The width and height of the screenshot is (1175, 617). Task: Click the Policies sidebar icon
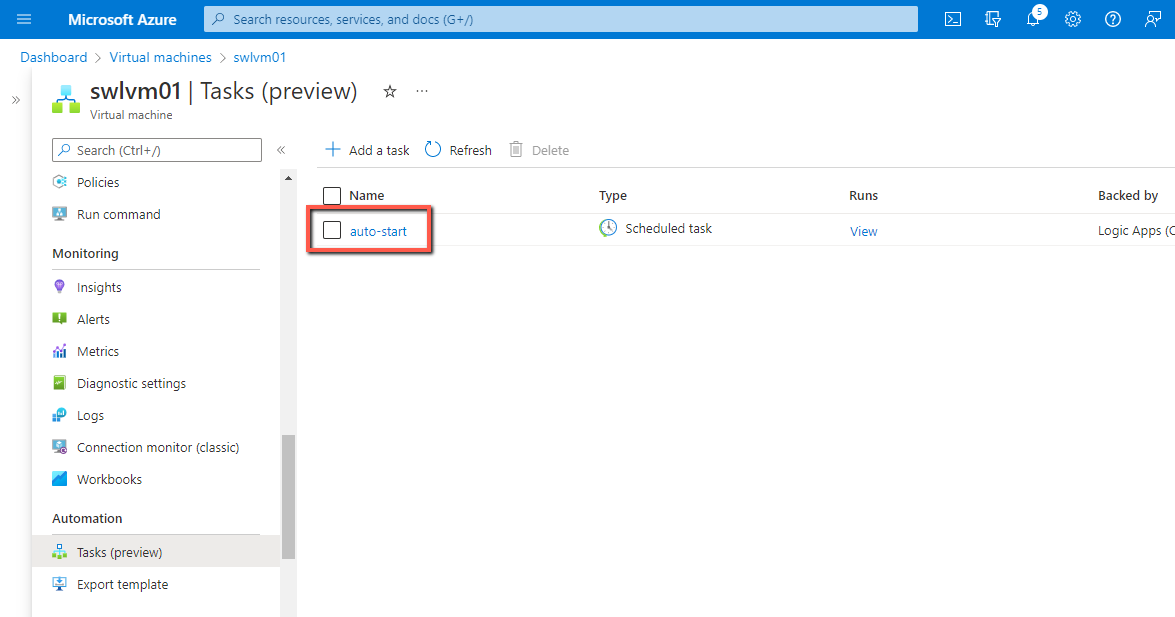(59, 181)
